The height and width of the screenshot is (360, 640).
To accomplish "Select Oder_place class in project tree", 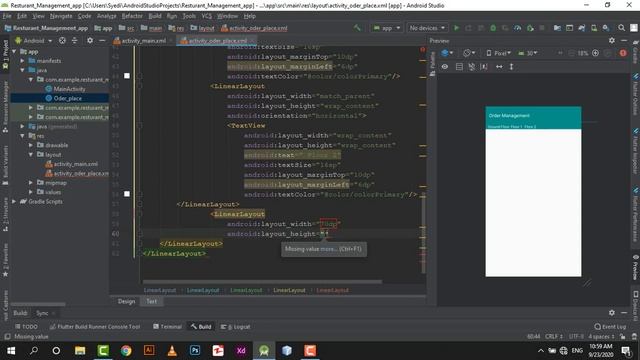I will point(67,98).
